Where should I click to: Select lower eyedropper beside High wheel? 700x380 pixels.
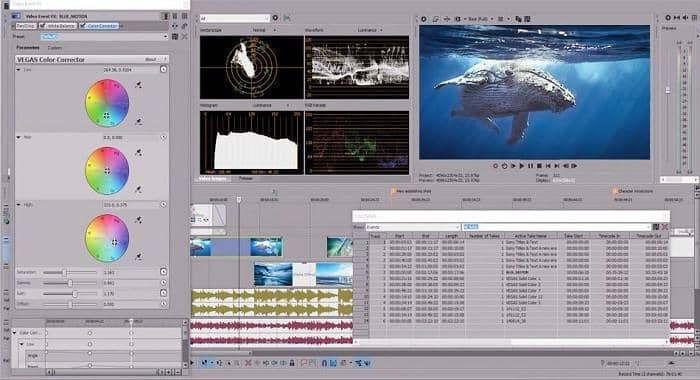coord(139,256)
